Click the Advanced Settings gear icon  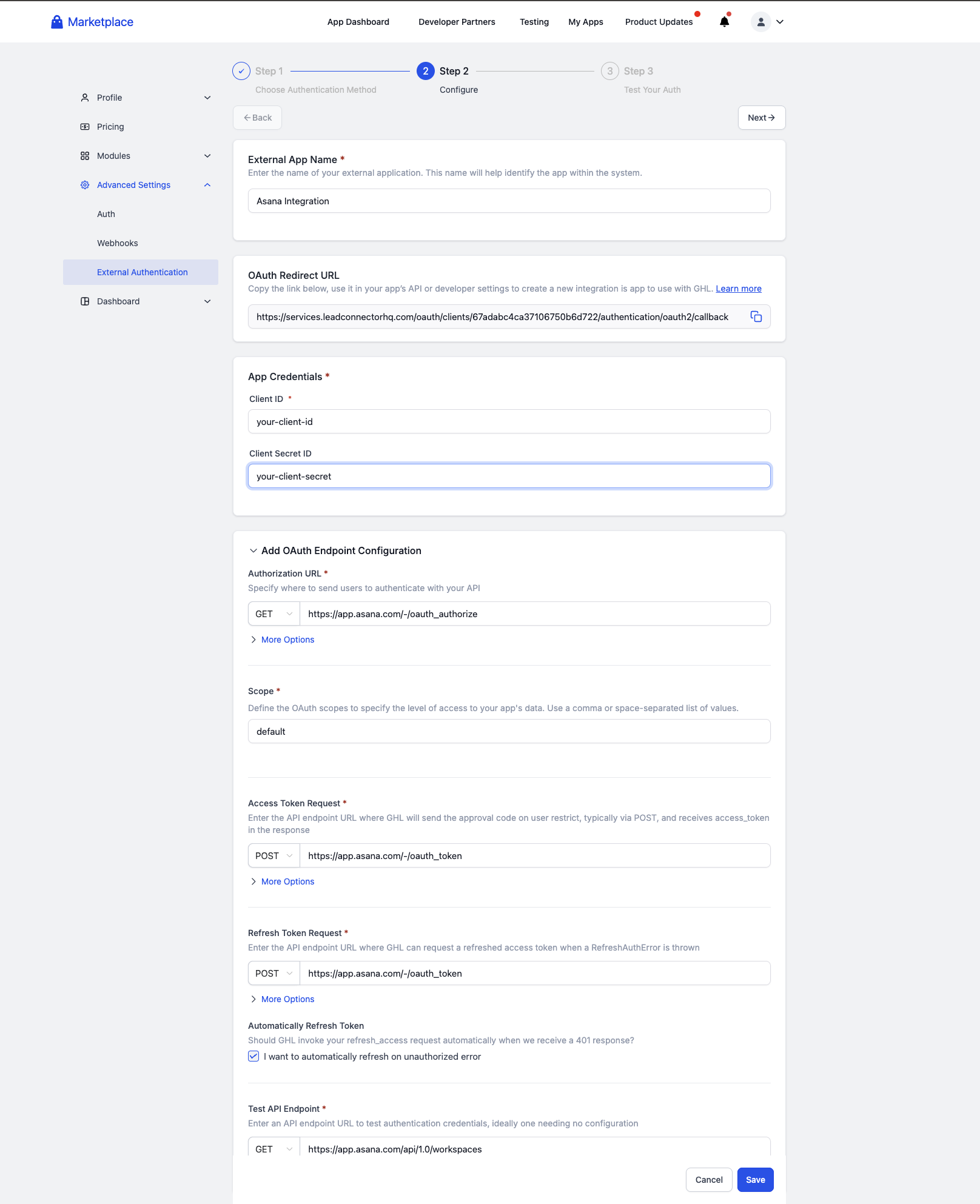tap(85, 185)
